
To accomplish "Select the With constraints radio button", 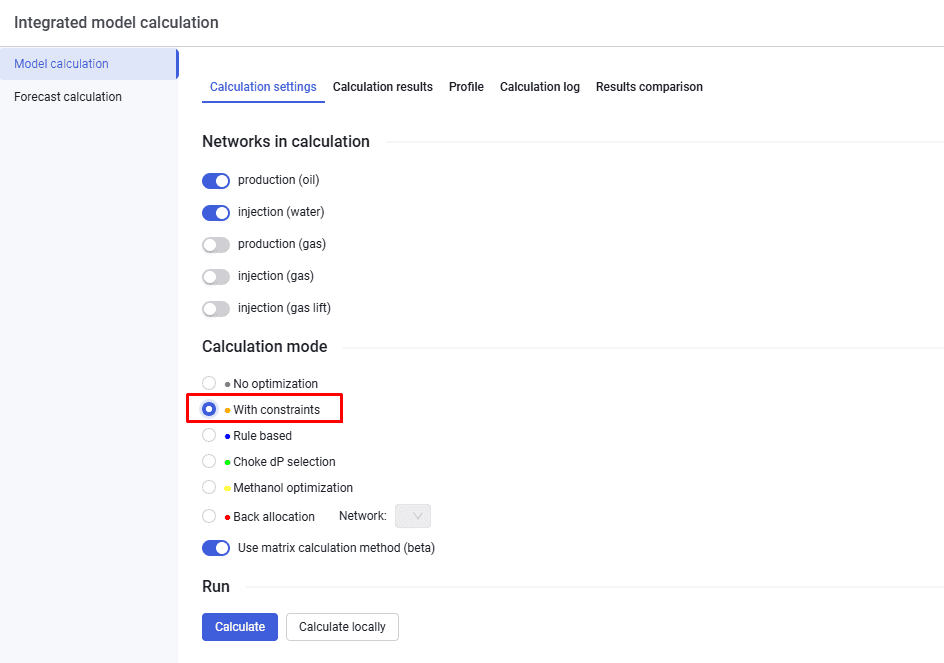I will point(209,409).
